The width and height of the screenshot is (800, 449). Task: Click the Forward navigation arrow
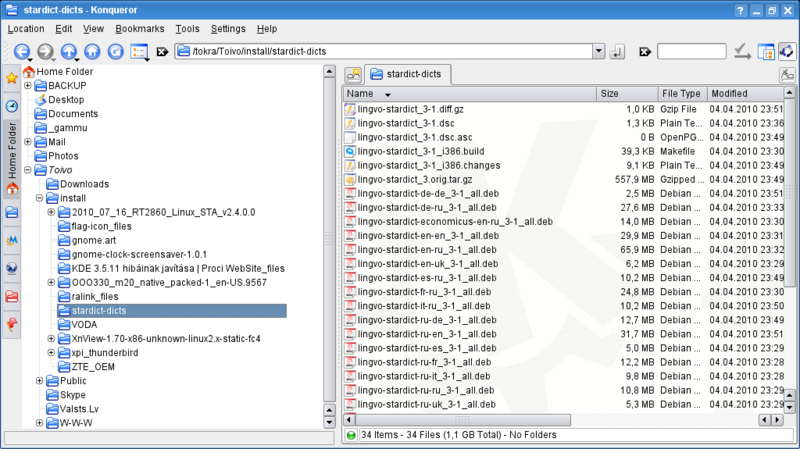tap(45, 52)
